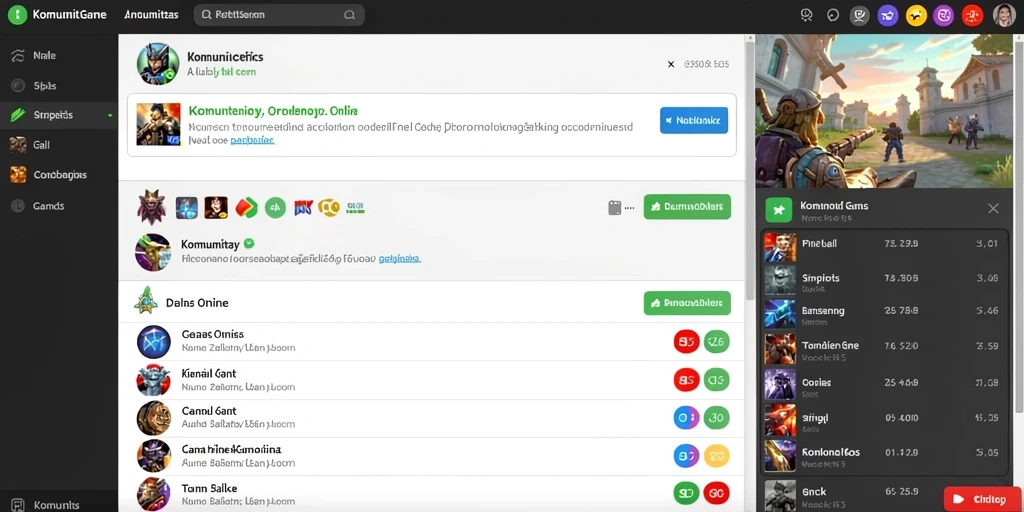Click the Gnck game thumbnail icon
The image size is (1024, 512).
pos(780,496)
